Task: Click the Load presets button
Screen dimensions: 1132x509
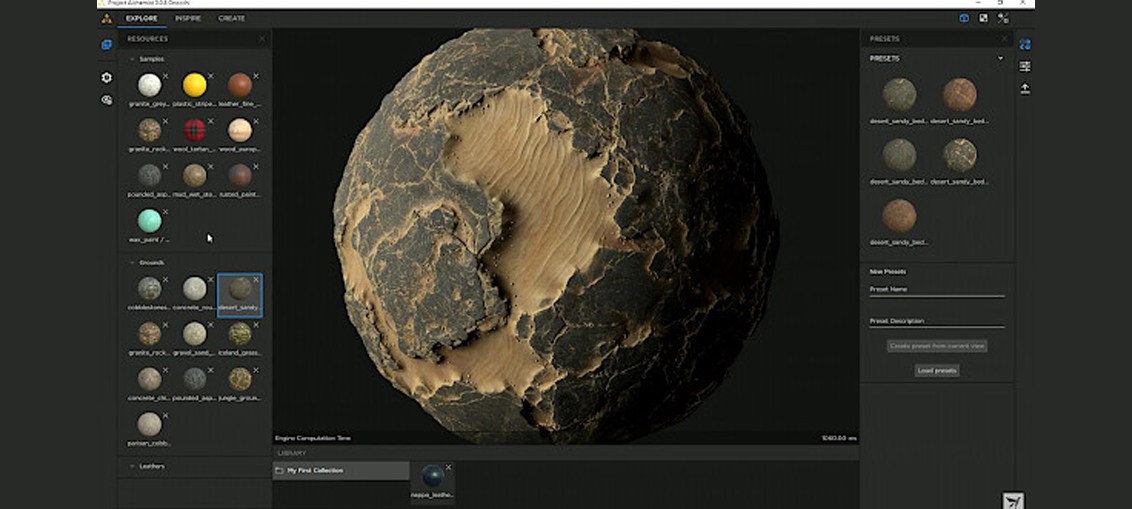Action: [x=937, y=370]
